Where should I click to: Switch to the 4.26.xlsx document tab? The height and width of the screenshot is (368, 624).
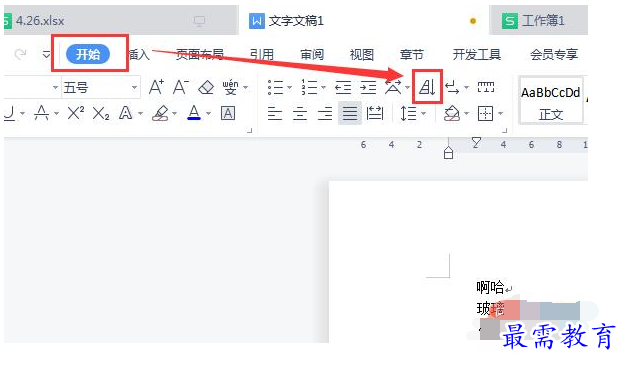coord(119,20)
